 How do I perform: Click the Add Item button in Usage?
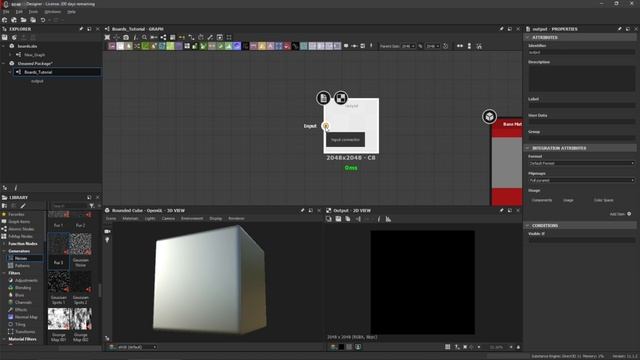point(620,214)
